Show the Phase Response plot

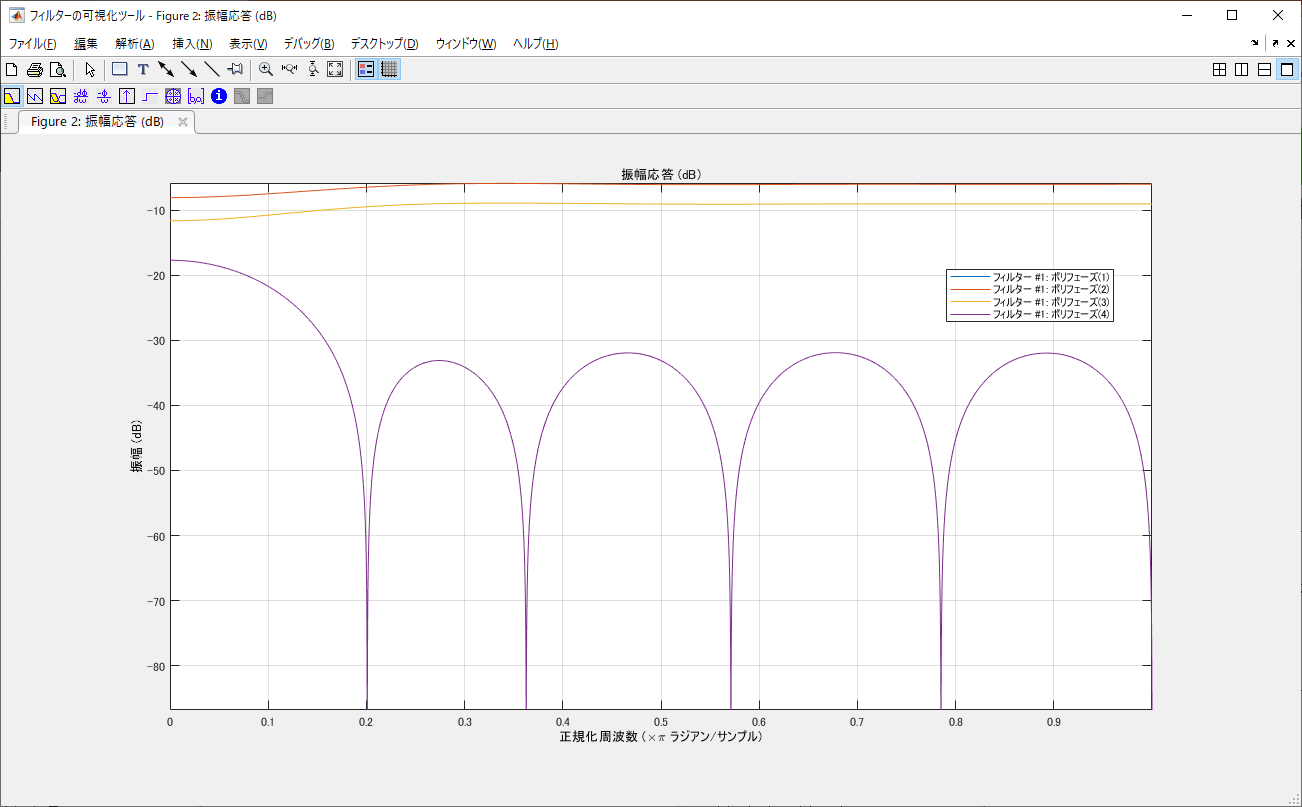point(35,96)
